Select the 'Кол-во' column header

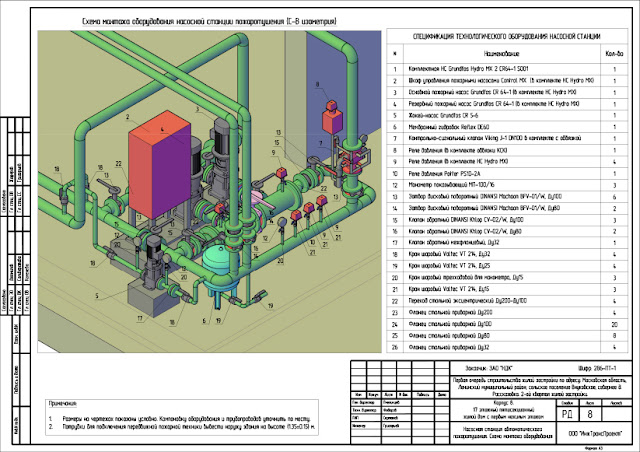(614, 53)
